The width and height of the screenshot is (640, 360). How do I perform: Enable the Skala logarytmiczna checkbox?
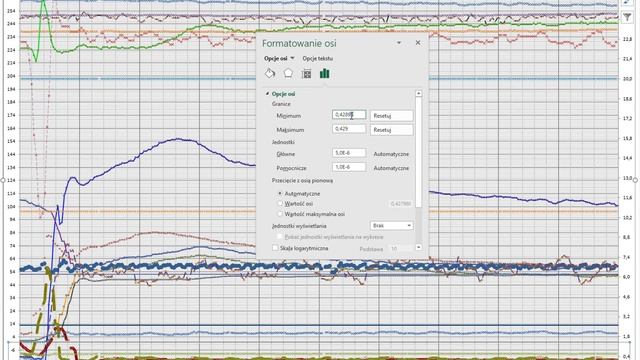click(x=275, y=248)
